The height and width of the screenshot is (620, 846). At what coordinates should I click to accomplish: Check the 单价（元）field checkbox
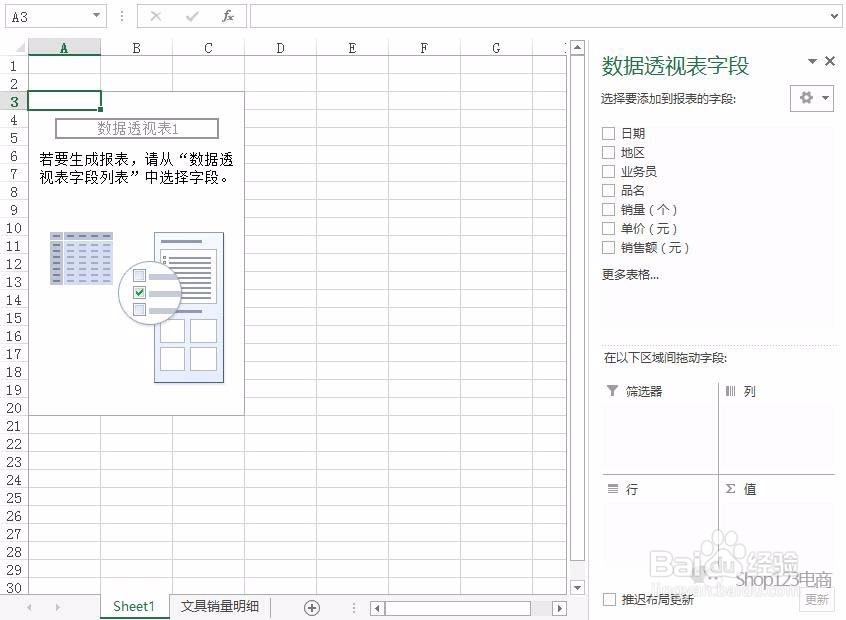point(608,228)
